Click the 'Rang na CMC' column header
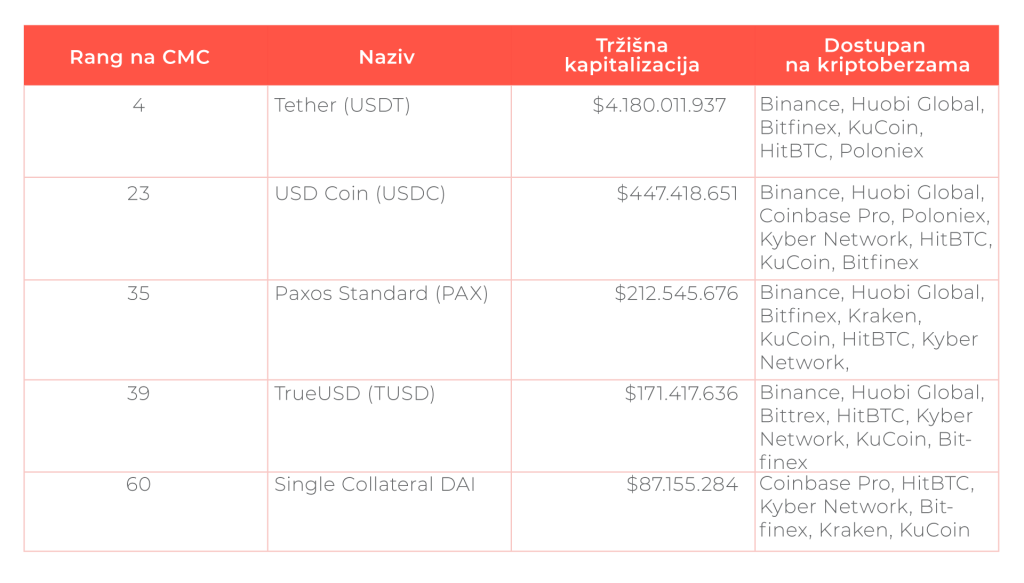The width and height of the screenshot is (1024, 583). click(139, 57)
